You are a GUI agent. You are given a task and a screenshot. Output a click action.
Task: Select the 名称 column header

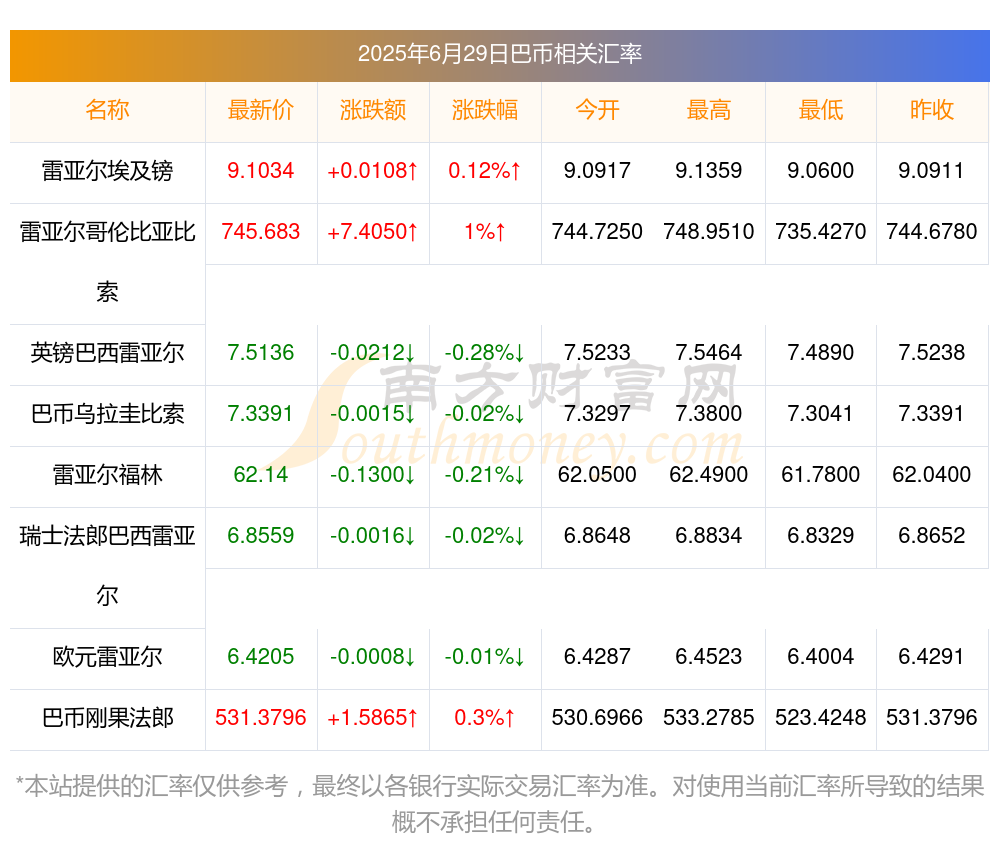tap(107, 110)
